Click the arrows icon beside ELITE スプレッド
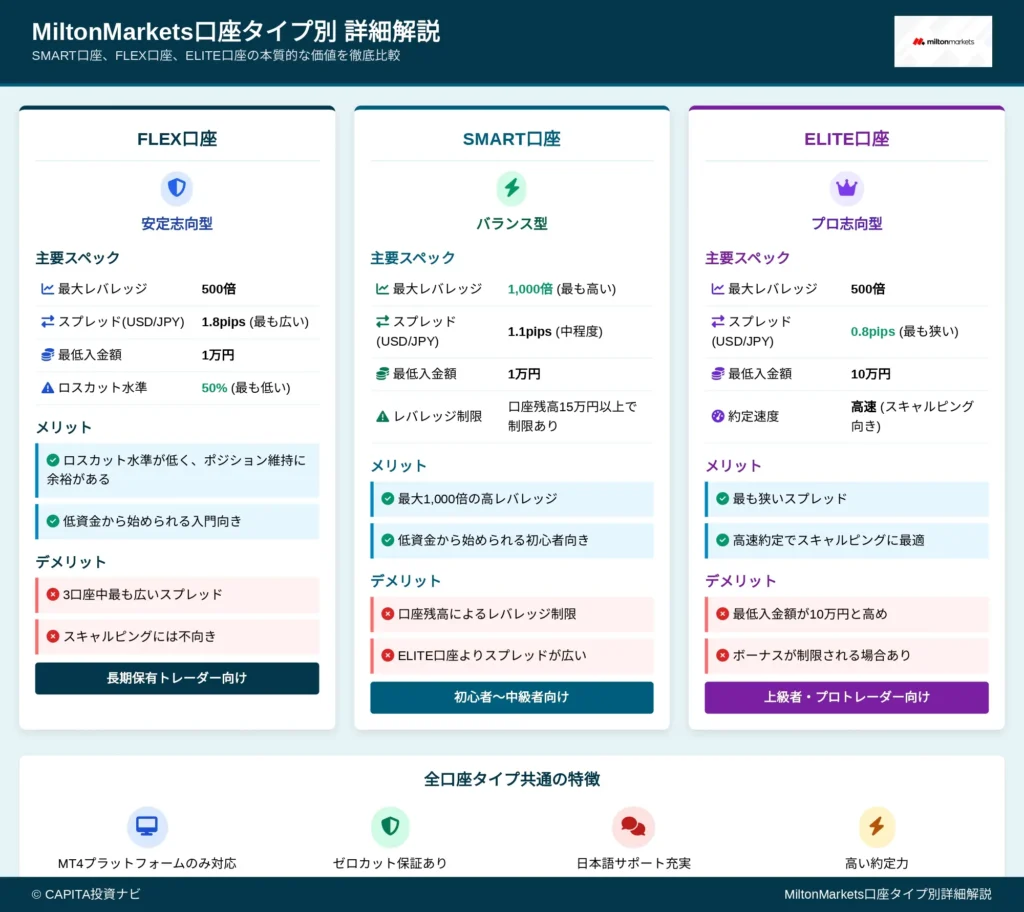The height and width of the screenshot is (912, 1024). pos(718,321)
